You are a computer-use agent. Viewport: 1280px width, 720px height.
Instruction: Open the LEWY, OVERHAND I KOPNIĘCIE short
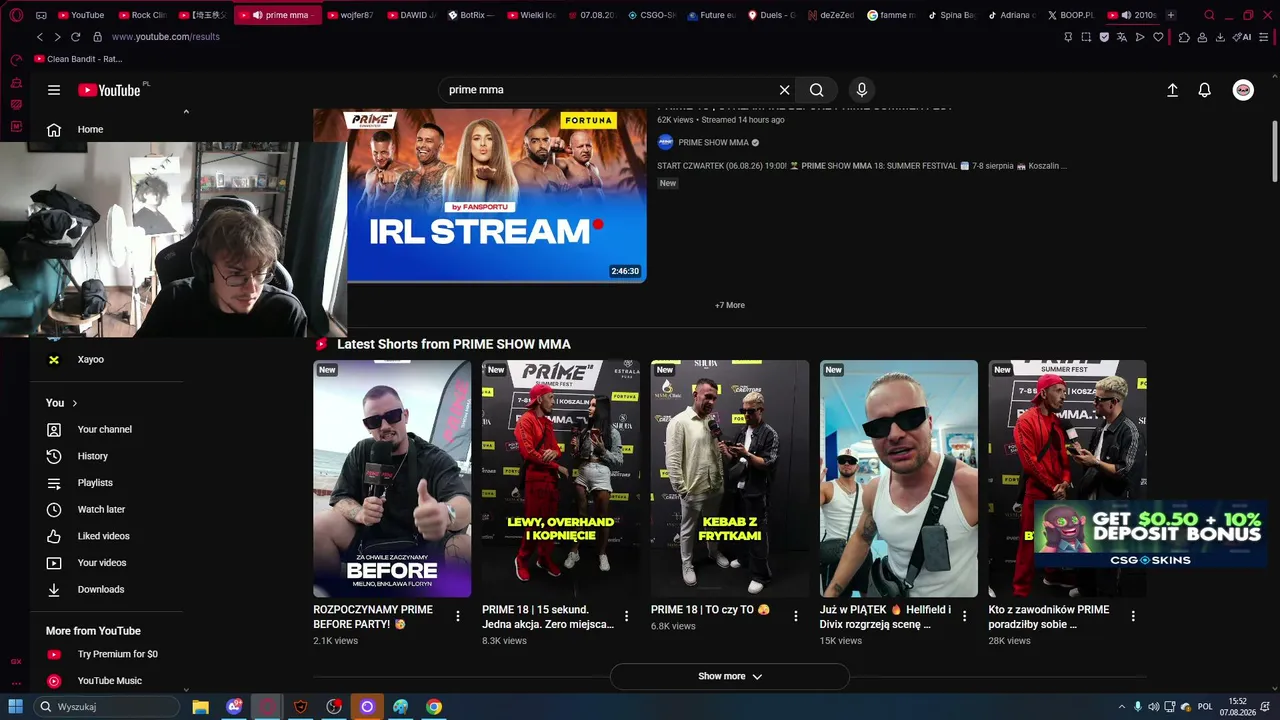(561, 479)
